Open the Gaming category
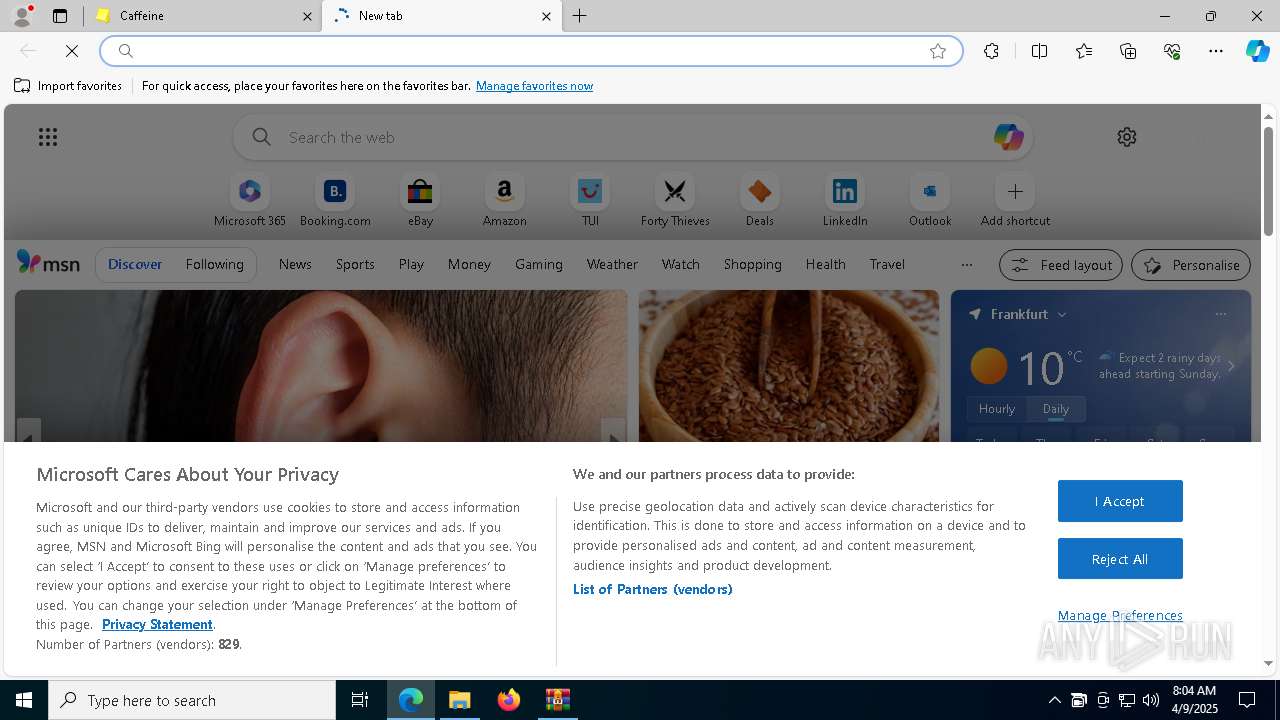This screenshot has width=1280, height=720. click(x=539, y=264)
